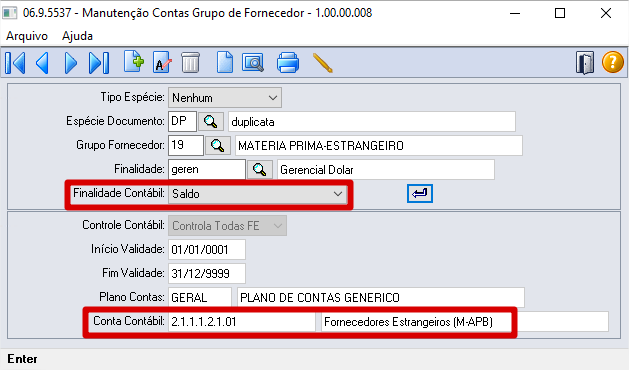Click the Fornecedores Estrangeiros (M-APB) field

click(x=465, y=321)
